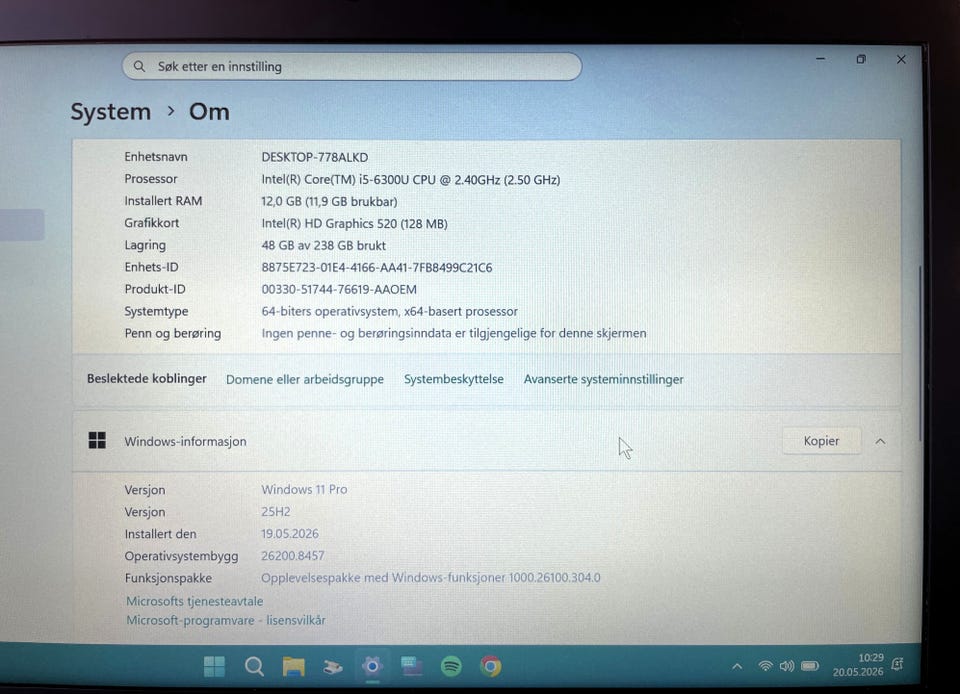Screen dimensions: 960x694
Task: Click Produkt-ID 00330-51744-76619-AAOEM
Action: point(339,289)
